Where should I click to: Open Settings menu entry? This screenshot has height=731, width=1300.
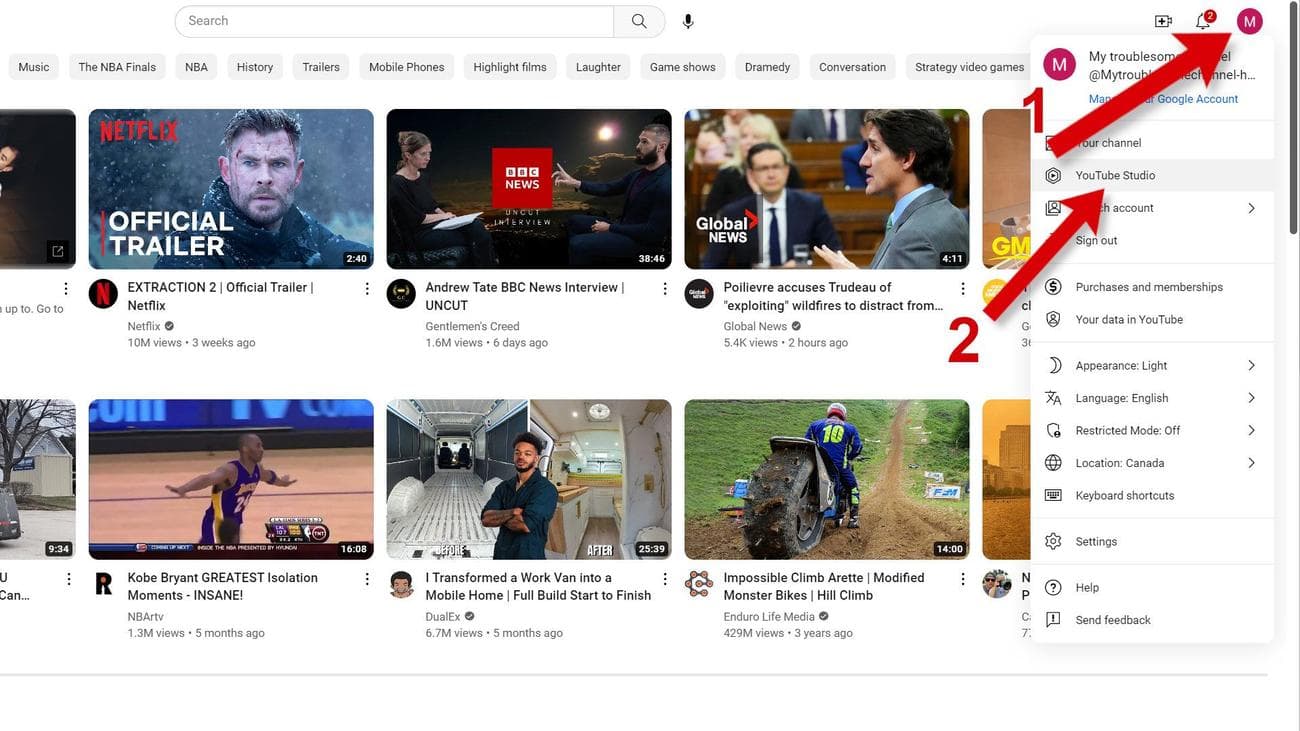tap(1152, 542)
